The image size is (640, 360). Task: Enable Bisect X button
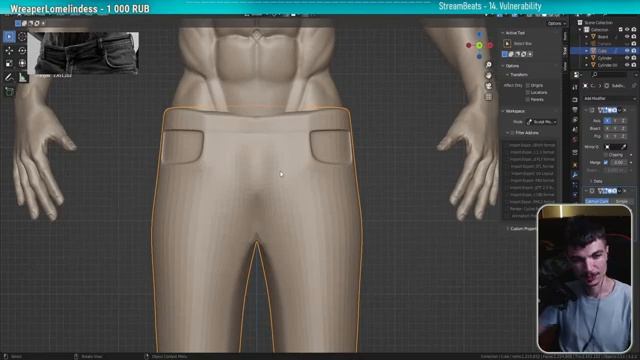[x=607, y=129]
